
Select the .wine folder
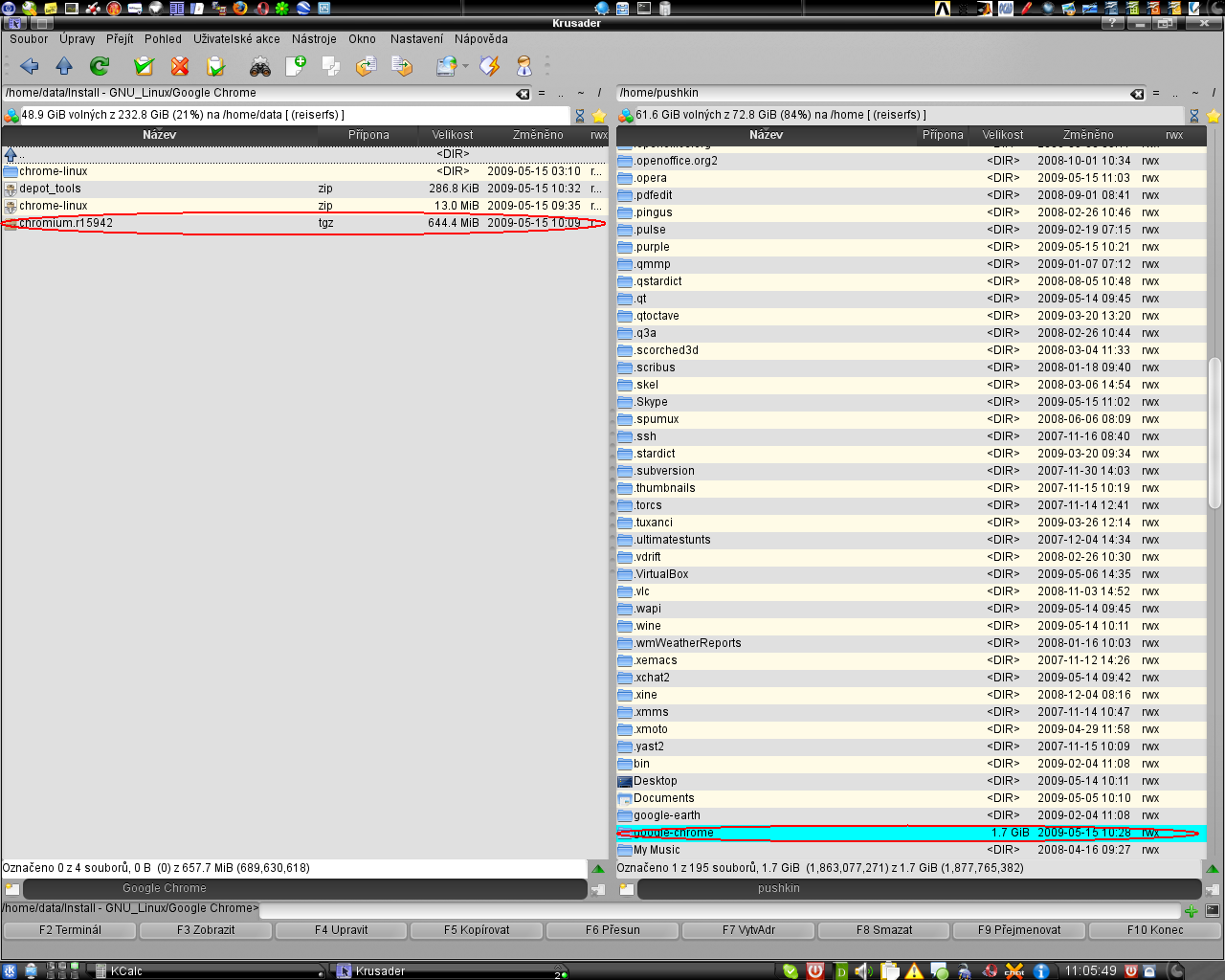click(x=911, y=626)
